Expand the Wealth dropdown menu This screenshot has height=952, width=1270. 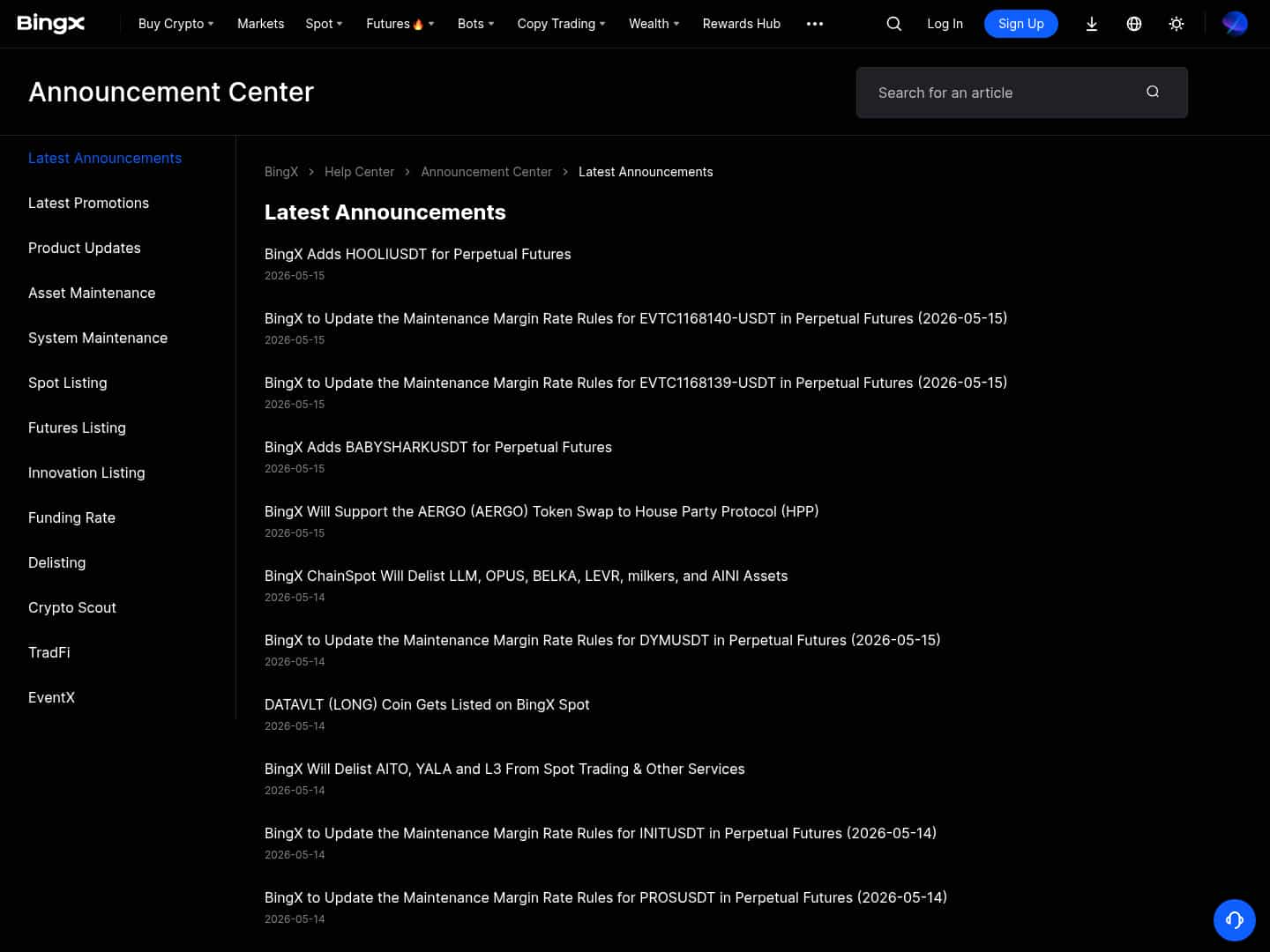[654, 24]
